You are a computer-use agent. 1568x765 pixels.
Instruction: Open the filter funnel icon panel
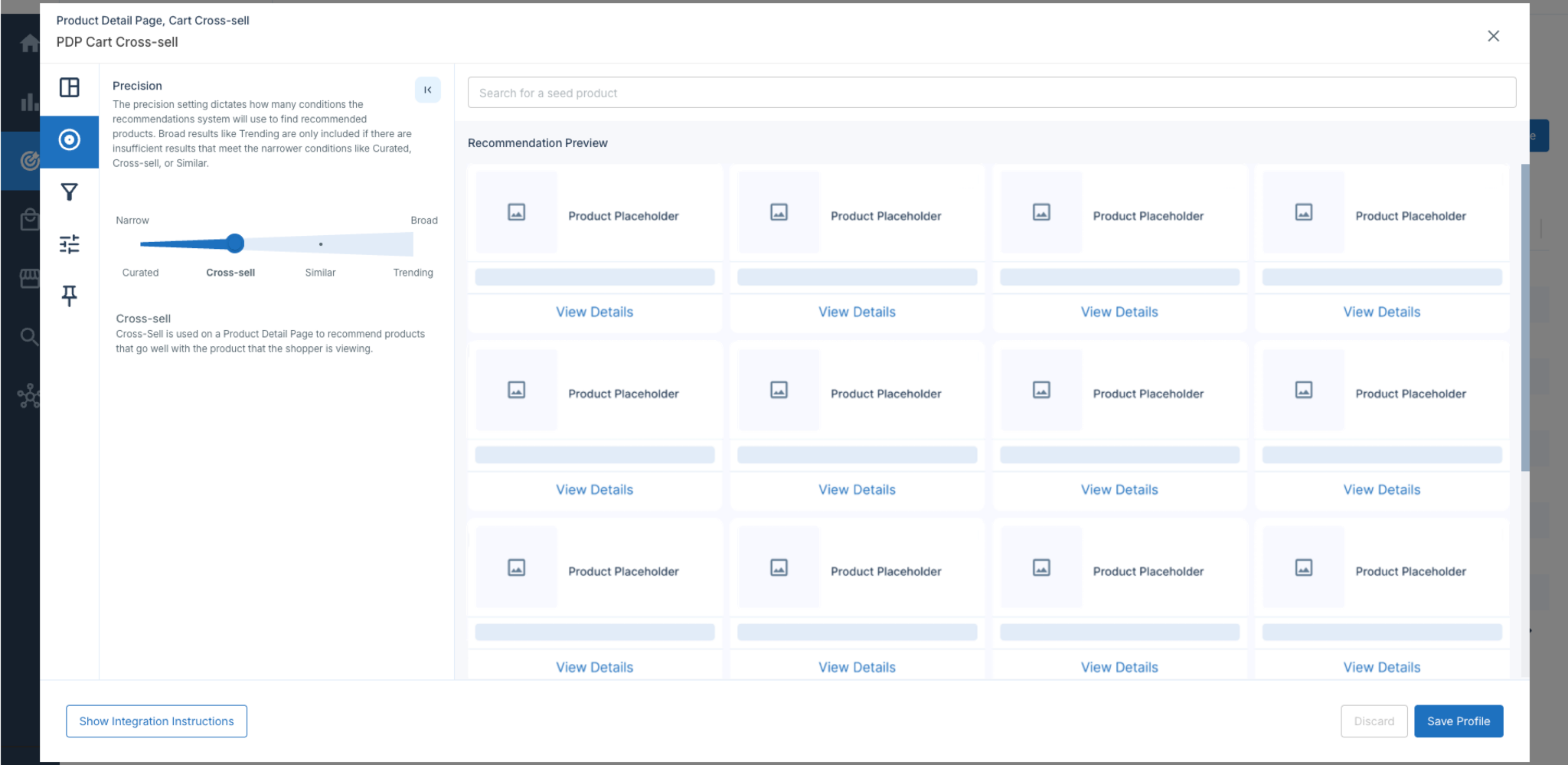70,192
